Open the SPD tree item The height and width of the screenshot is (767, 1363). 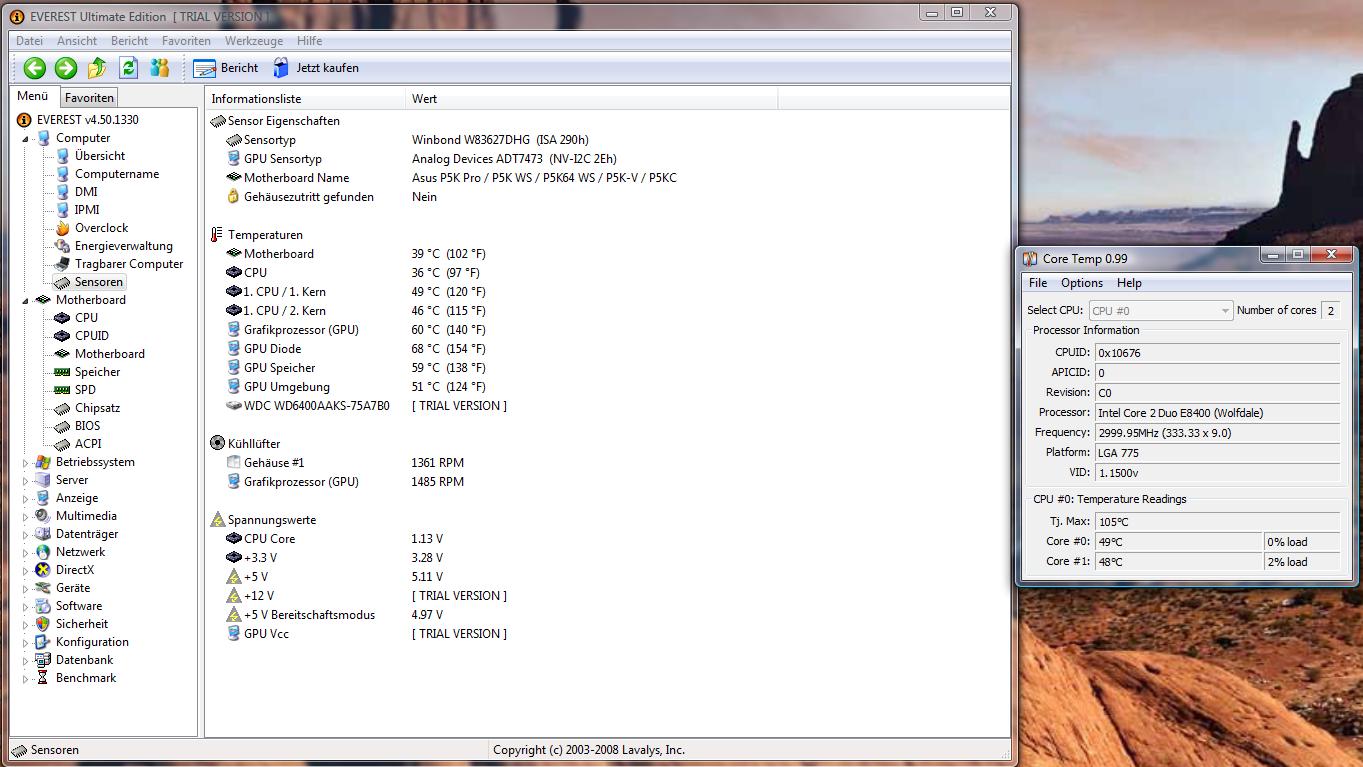[x=85, y=390]
